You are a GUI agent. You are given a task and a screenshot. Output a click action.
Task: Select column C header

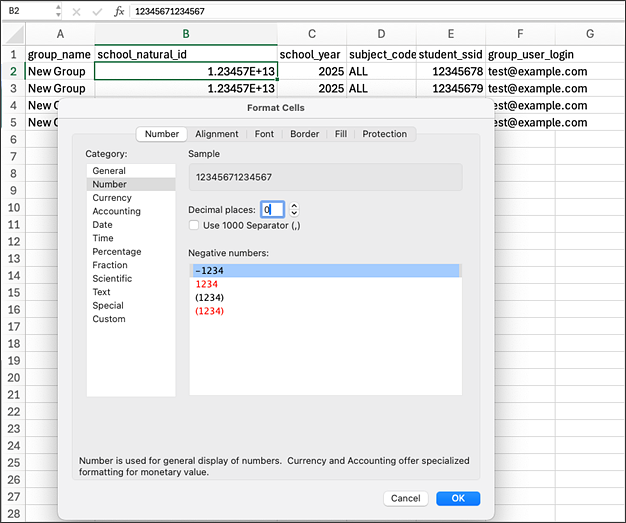[x=312, y=34]
